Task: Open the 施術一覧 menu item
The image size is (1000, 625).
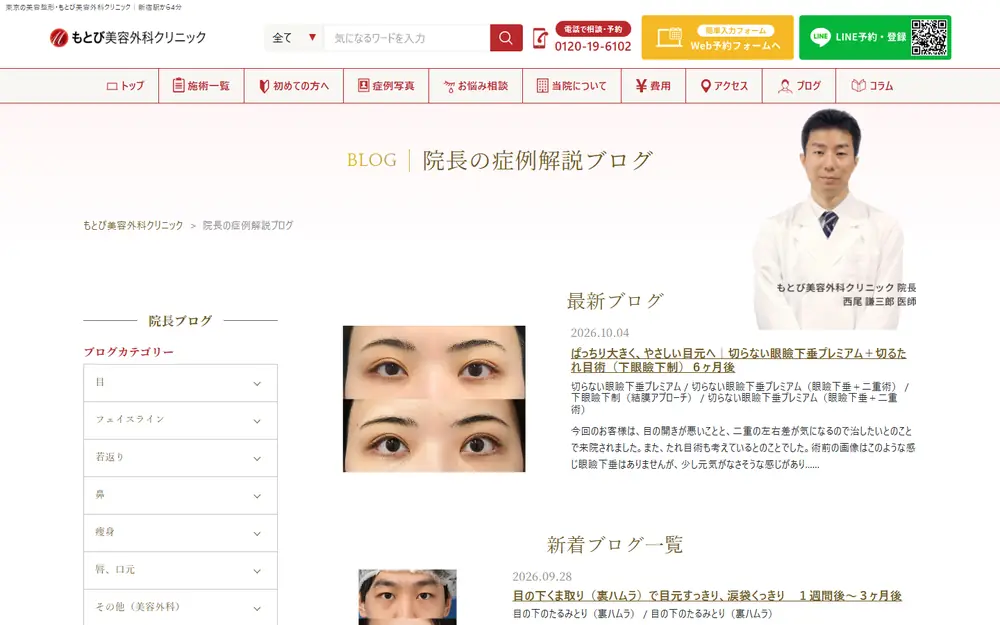Action: (x=202, y=86)
